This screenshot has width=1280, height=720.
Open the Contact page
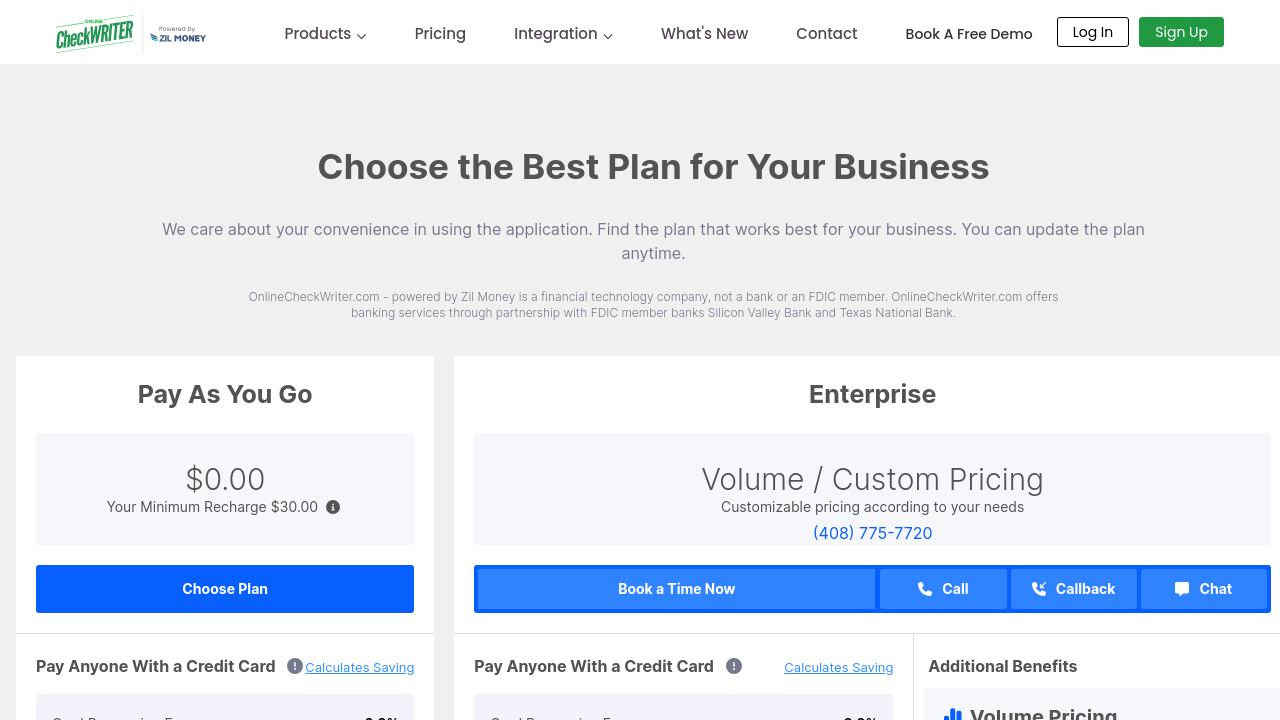pyautogui.click(x=826, y=34)
